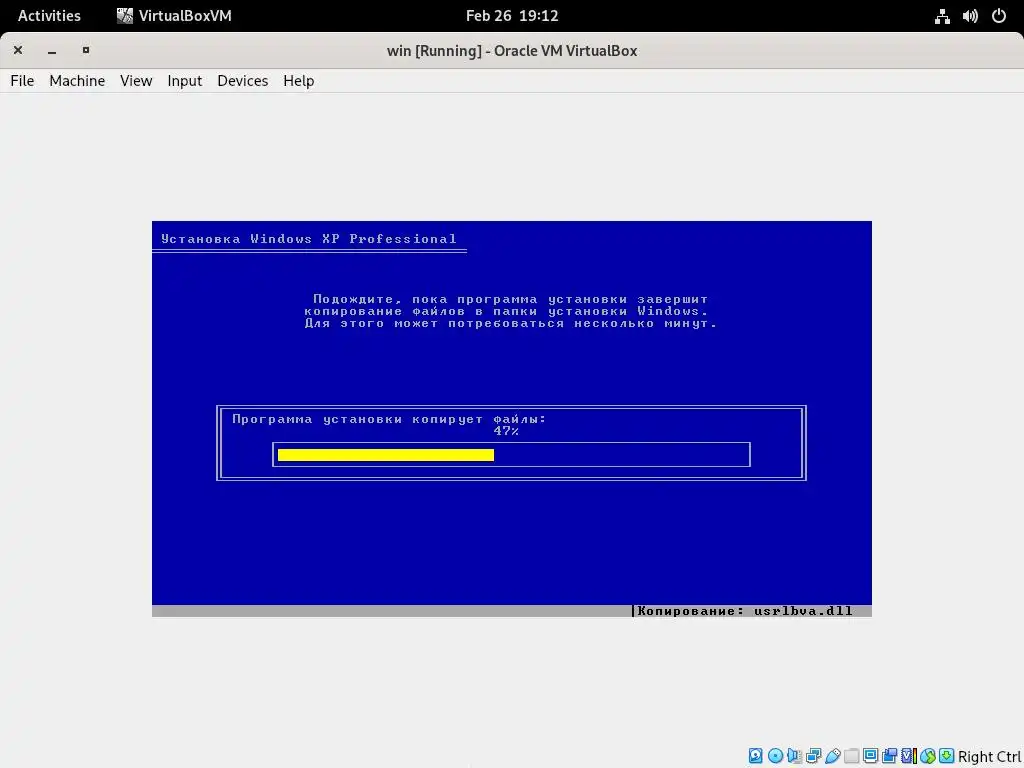
Task: Open the View menu
Action: 136,80
